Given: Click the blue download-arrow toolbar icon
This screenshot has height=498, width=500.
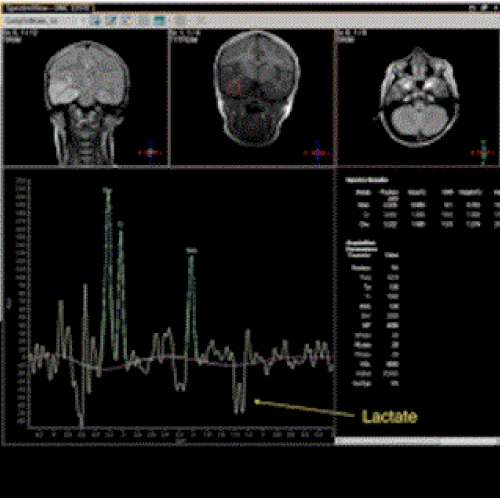Looking at the screenshot, I should (95, 21).
